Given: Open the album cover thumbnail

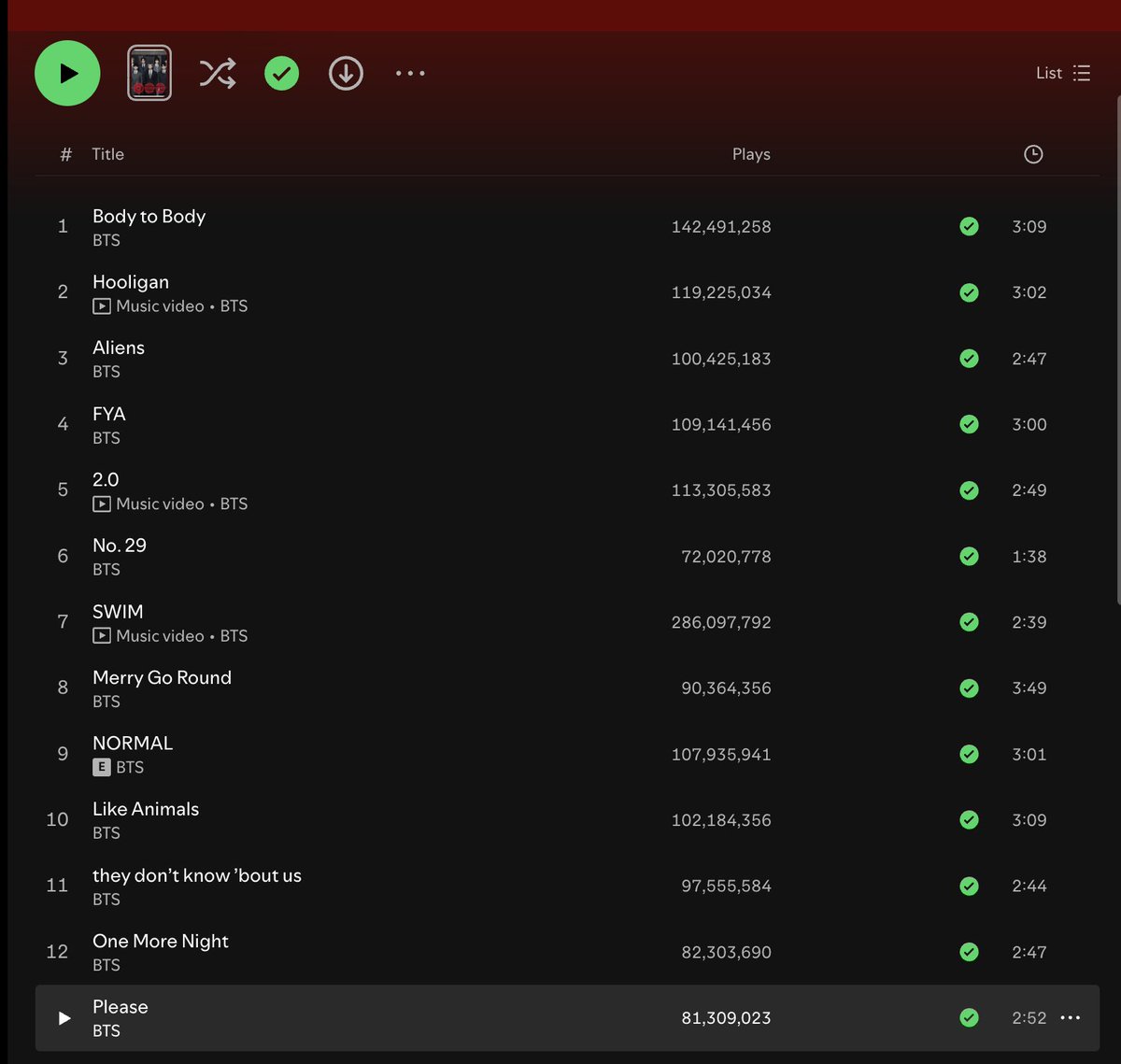Looking at the screenshot, I should coord(149,73).
